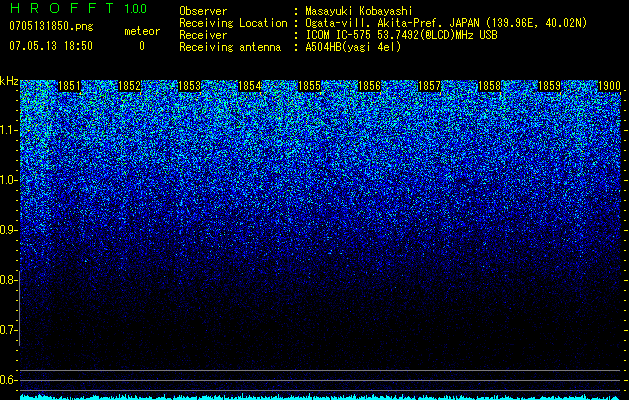The width and height of the screenshot is (629, 400).
Task: Click the date stamp 07.05.13 18:50
Action: pyautogui.click(x=51, y=46)
